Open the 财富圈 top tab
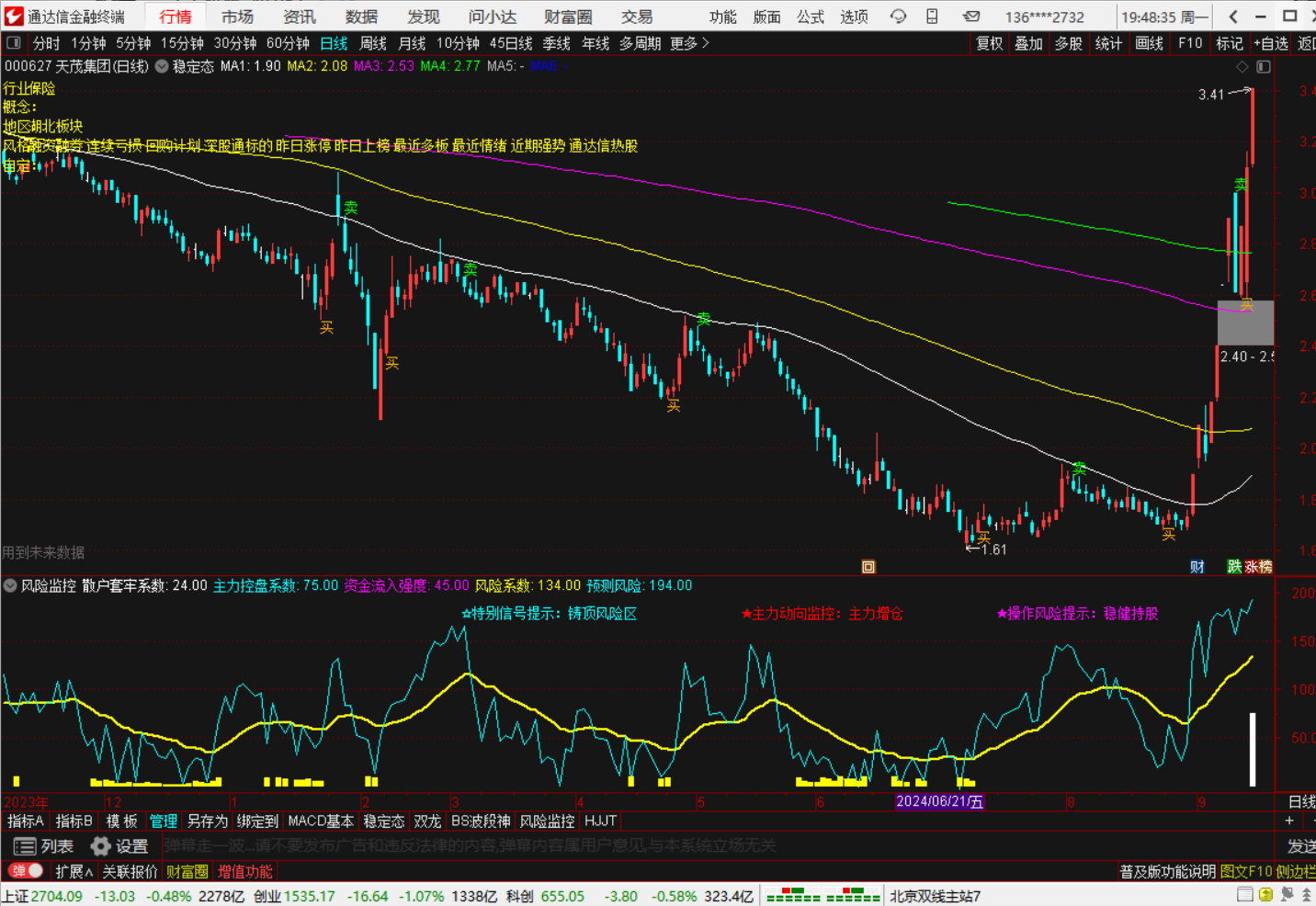Screen dimensions: 1316x906 (x=568, y=17)
